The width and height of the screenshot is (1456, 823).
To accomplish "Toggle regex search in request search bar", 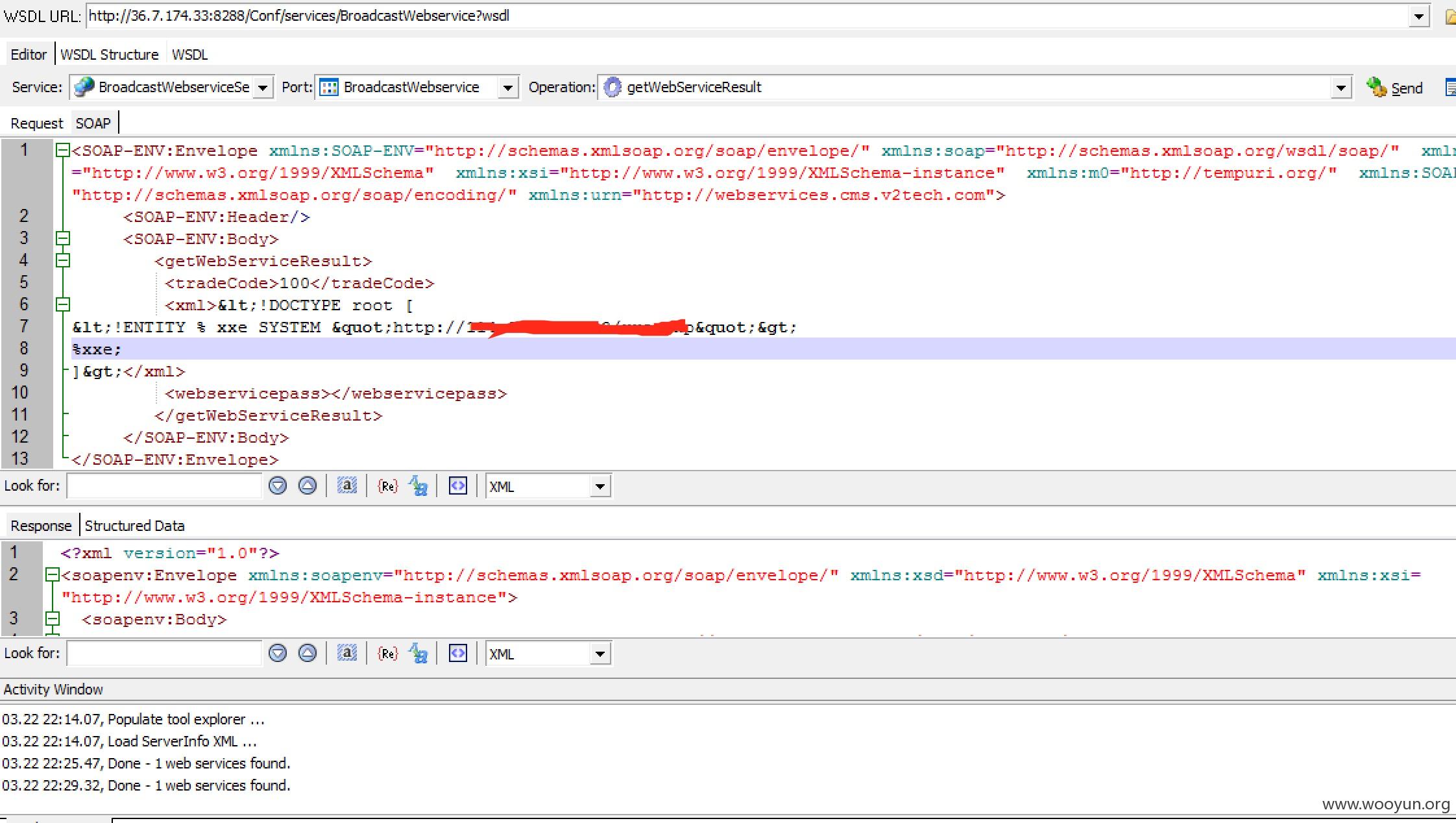I will (x=387, y=485).
